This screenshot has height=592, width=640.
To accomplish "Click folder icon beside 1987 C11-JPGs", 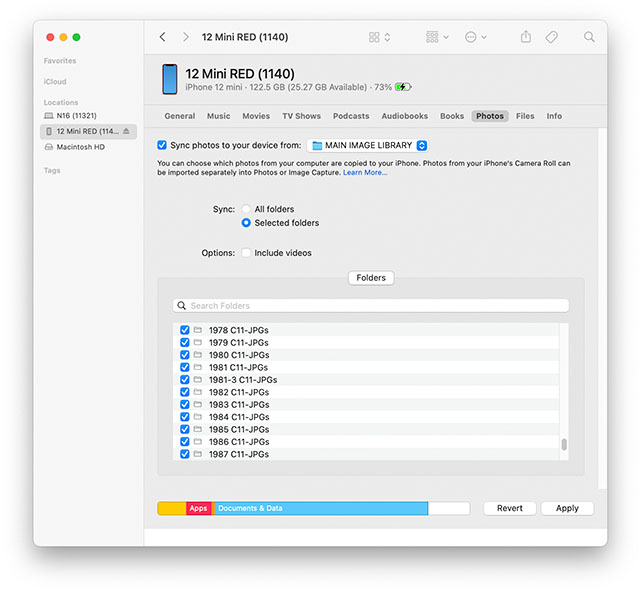I will pyautogui.click(x=198, y=454).
